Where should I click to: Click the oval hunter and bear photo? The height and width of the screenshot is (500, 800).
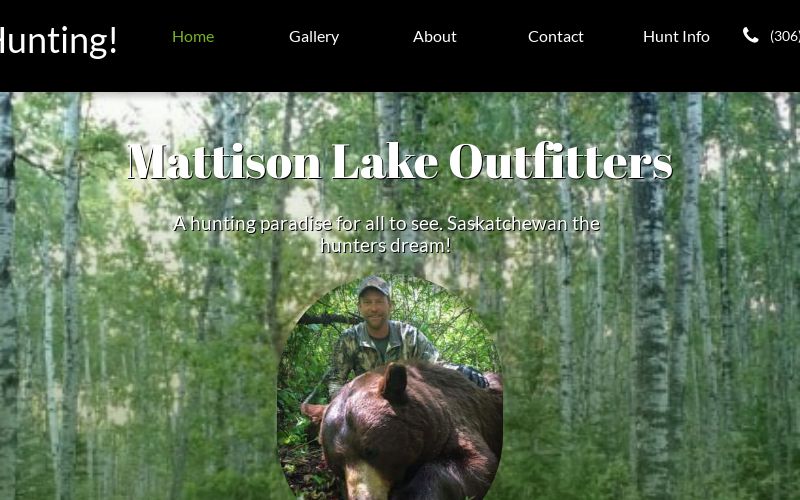tap(390, 387)
